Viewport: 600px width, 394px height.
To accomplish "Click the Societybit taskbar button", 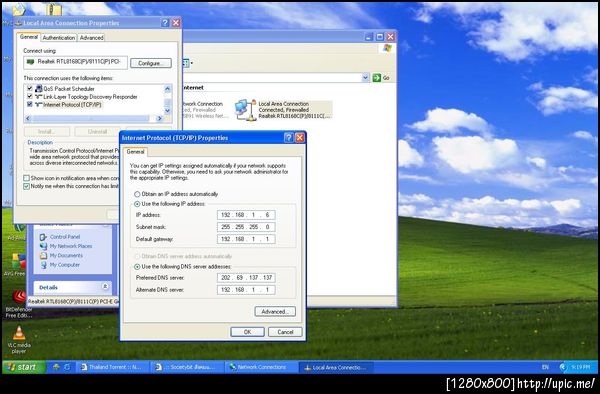I will coord(187,367).
